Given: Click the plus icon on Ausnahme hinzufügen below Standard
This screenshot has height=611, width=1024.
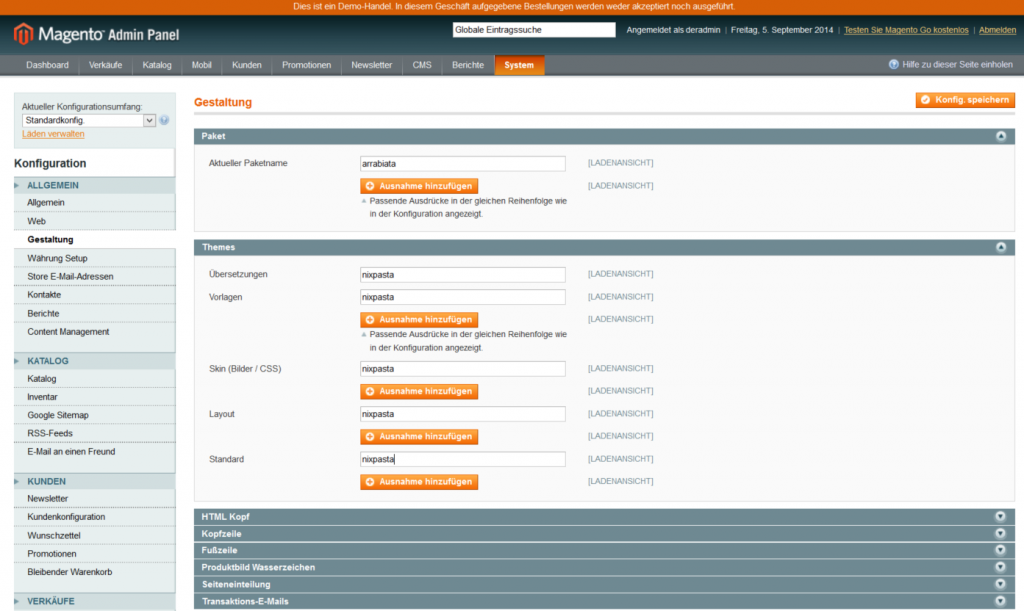Looking at the screenshot, I should [369, 481].
